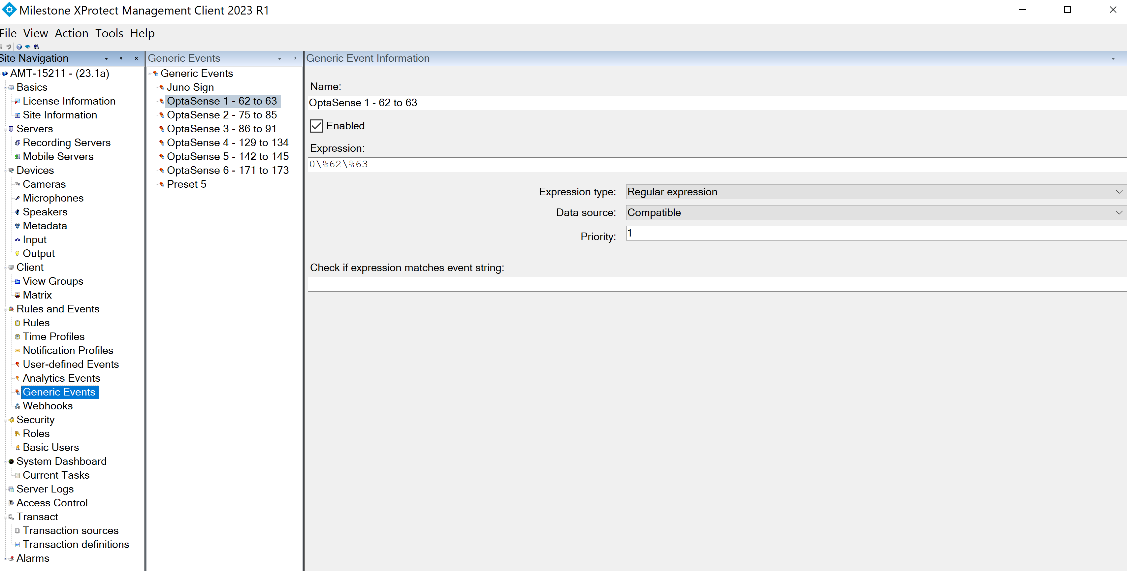Screen dimensions: 1127x571
Task: Click the System Dashboard icon
Action: click(11, 462)
